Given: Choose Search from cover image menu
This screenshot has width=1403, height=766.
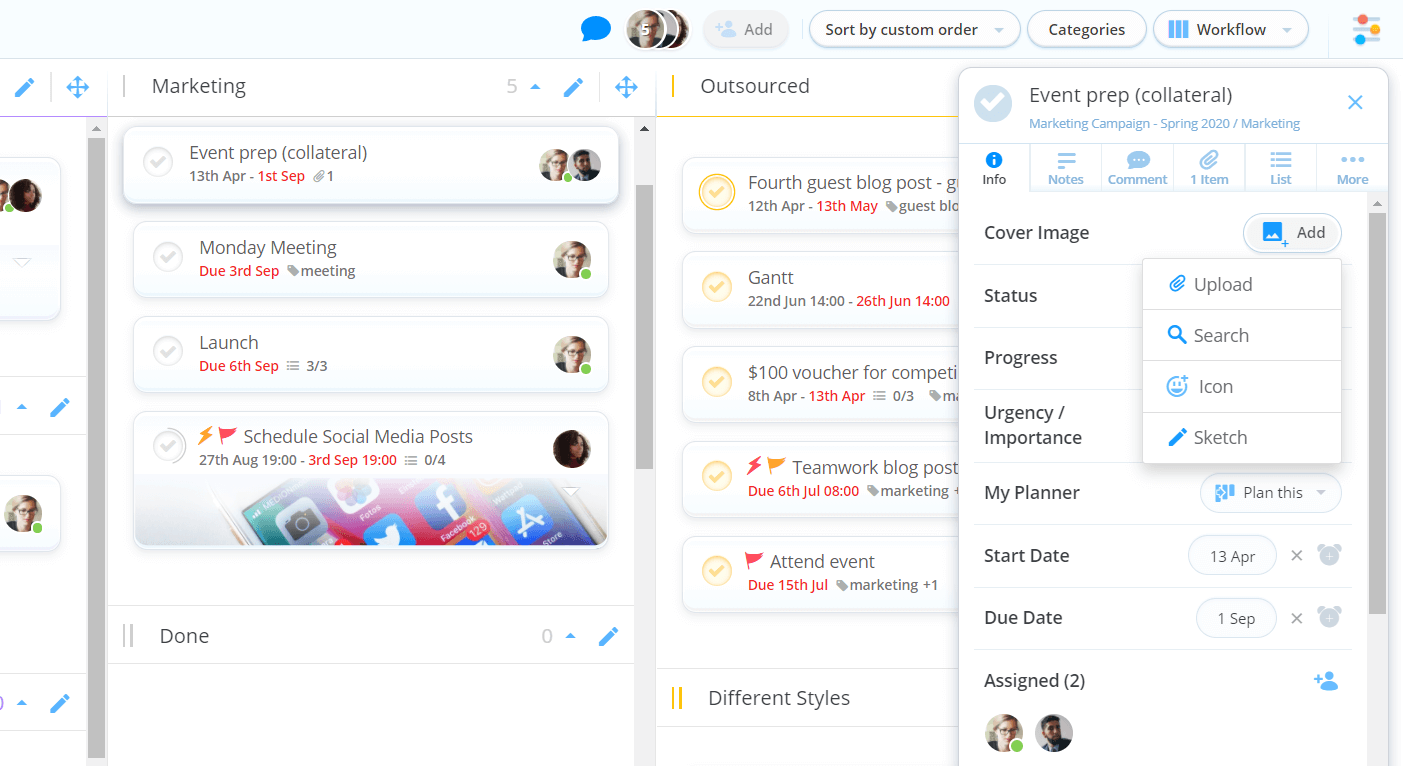Looking at the screenshot, I should tap(1242, 335).
